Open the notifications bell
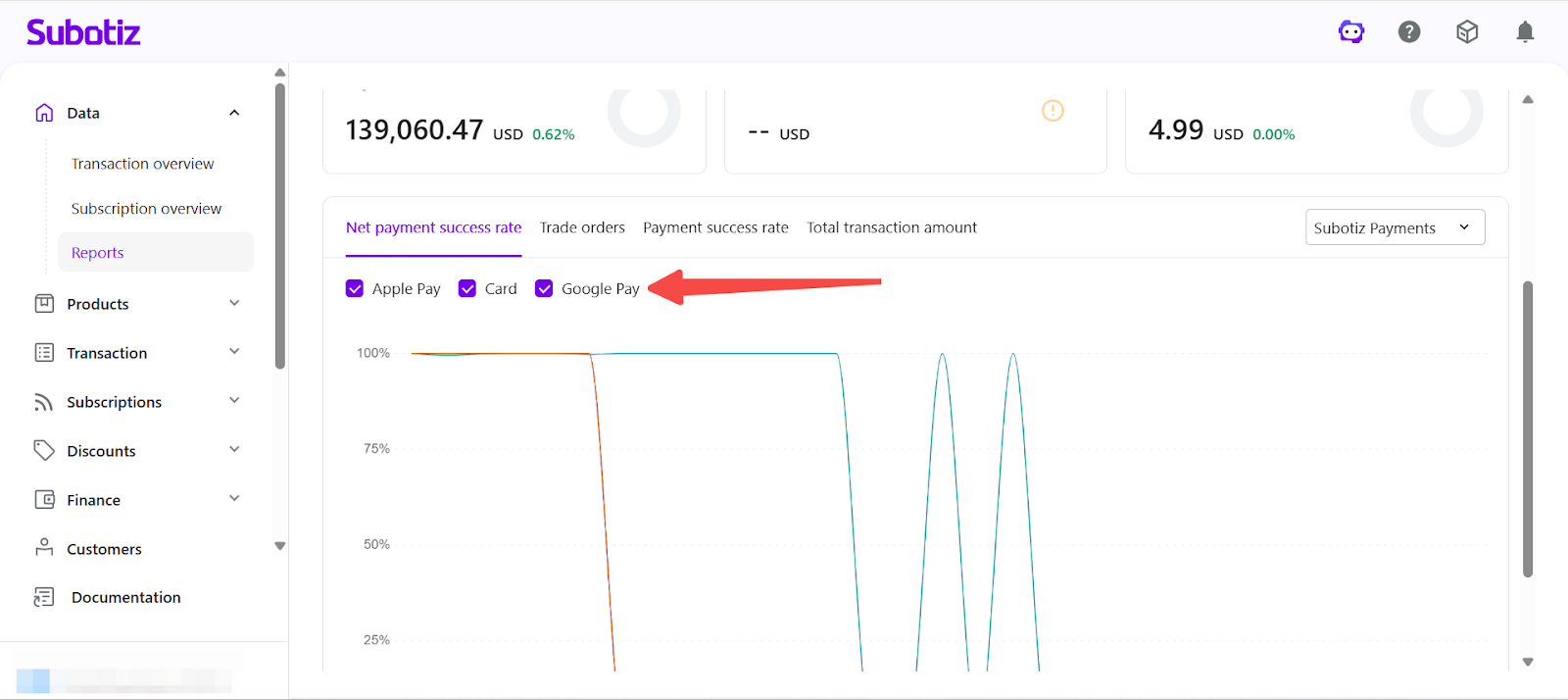The image size is (1568, 700). click(x=1525, y=32)
